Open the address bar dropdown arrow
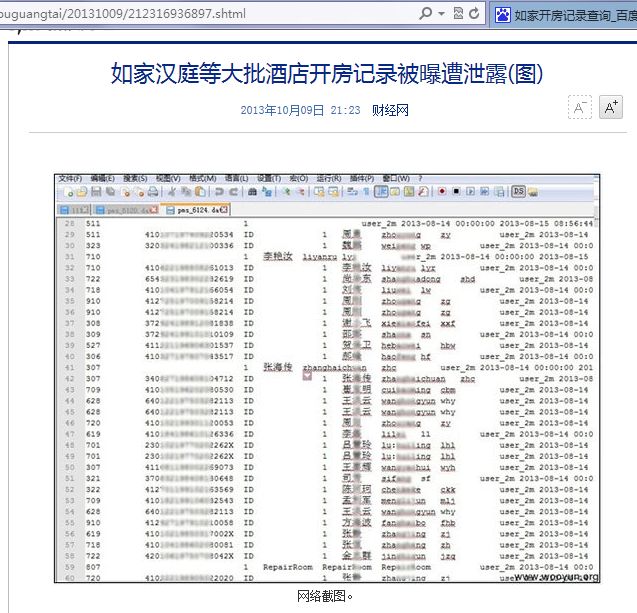The image size is (637, 613). pyautogui.click(x=442, y=14)
